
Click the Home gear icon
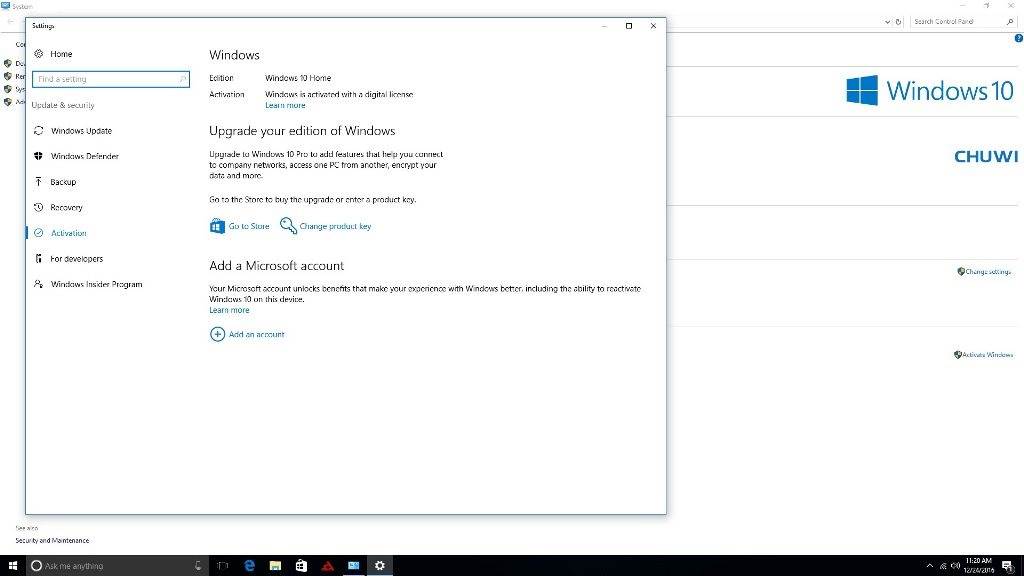point(38,54)
